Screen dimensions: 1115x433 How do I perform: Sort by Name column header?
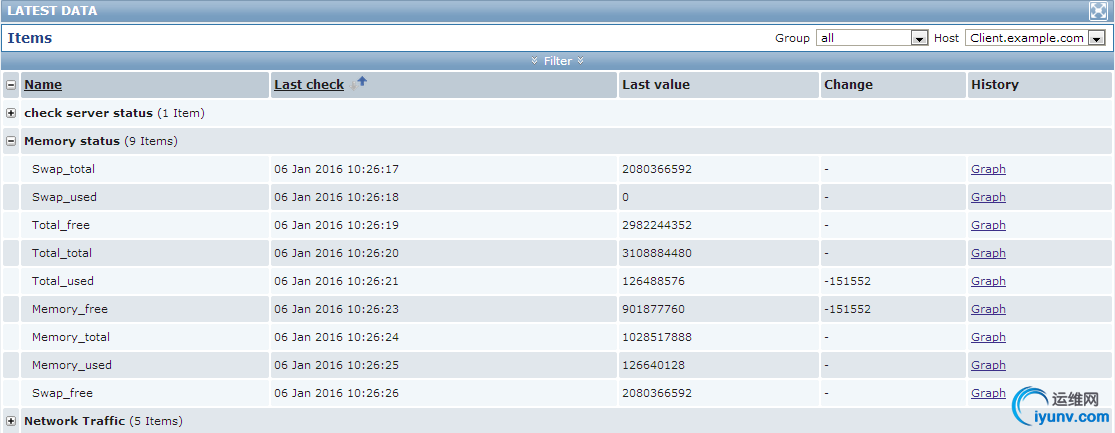(x=43, y=85)
